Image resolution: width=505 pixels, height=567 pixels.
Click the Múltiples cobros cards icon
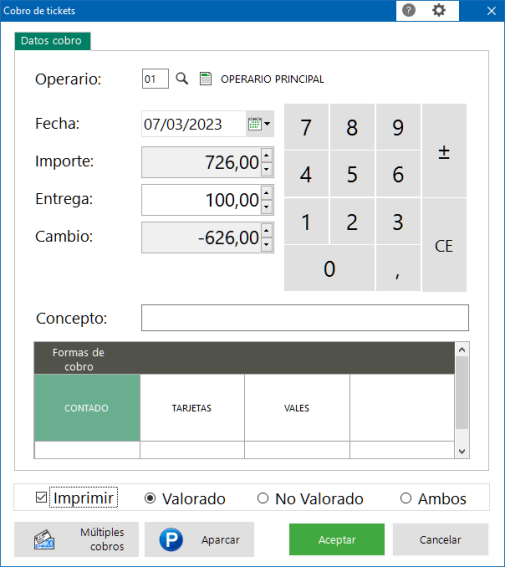pos(44,540)
